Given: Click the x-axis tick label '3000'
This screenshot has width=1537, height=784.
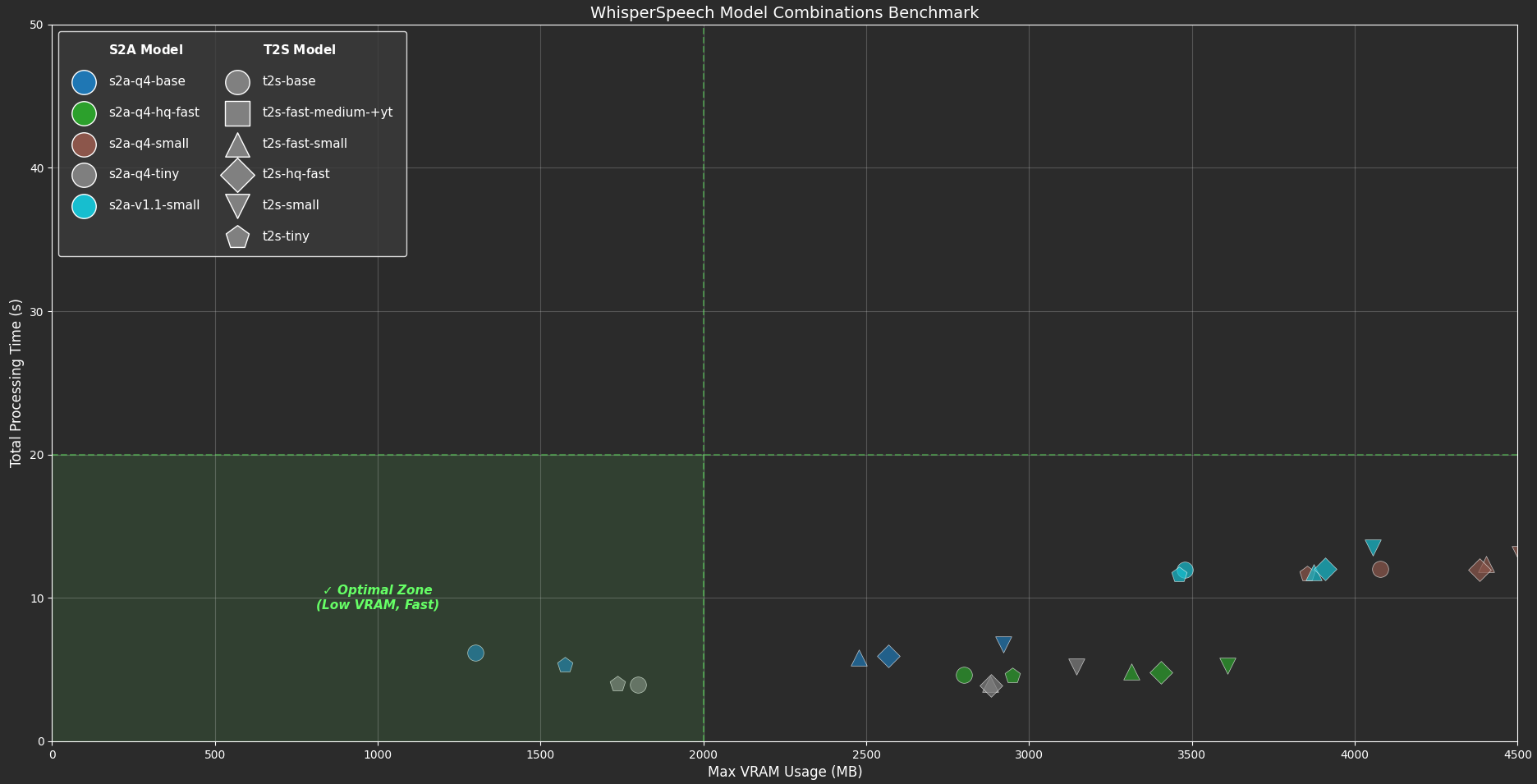Looking at the screenshot, I should click(1029, 754).
